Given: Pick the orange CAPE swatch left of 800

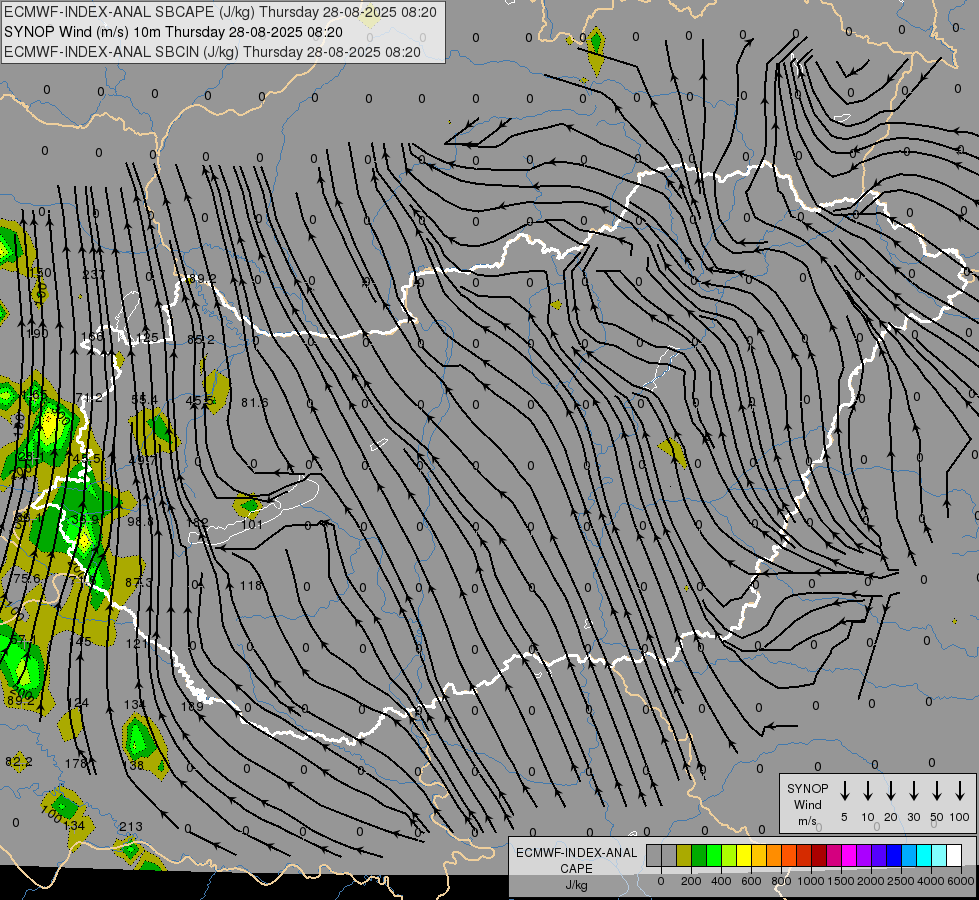Looking at the screenshot, I should click(x=774, y=855).
